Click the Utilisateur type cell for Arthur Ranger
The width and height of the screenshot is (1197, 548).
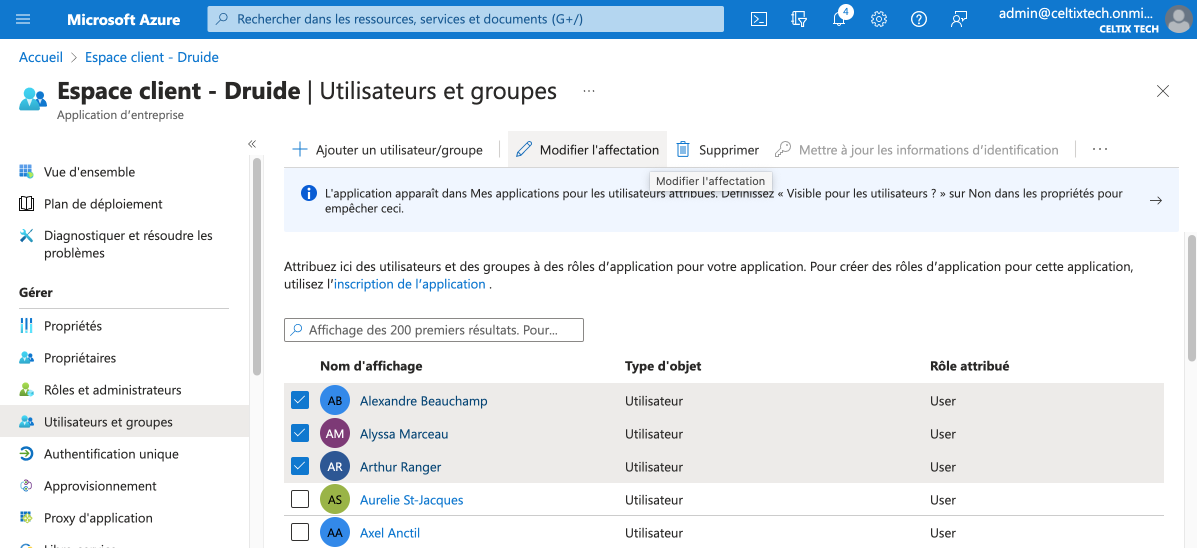(653, 466)
